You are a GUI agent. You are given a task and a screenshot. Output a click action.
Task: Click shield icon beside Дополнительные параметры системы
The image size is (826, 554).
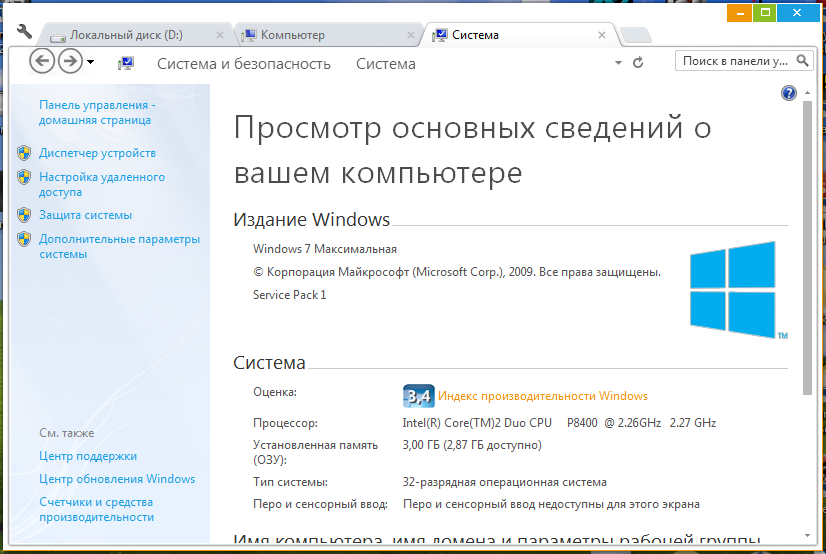[x=24, y=239]
